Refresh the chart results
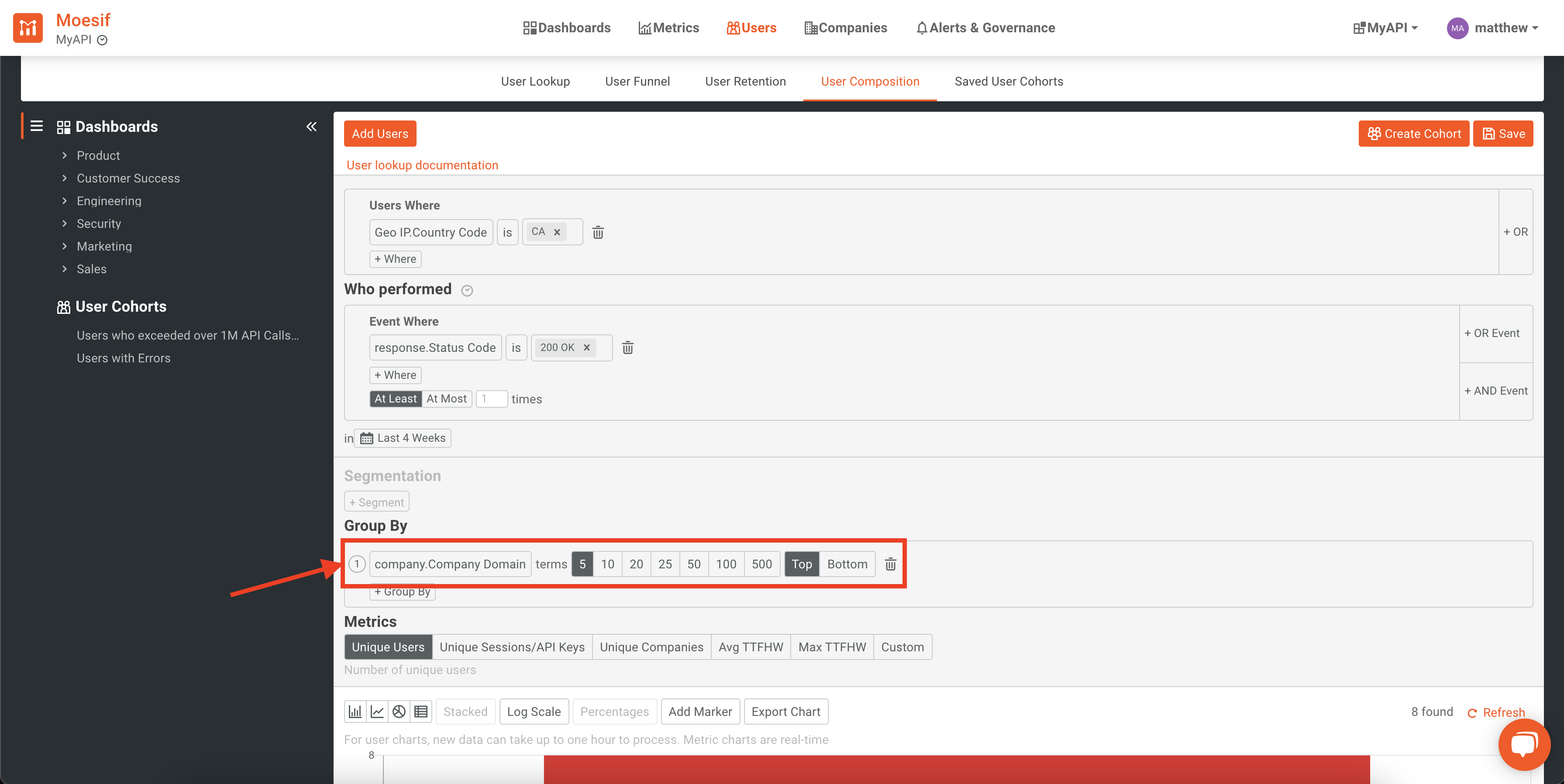 1497,712
